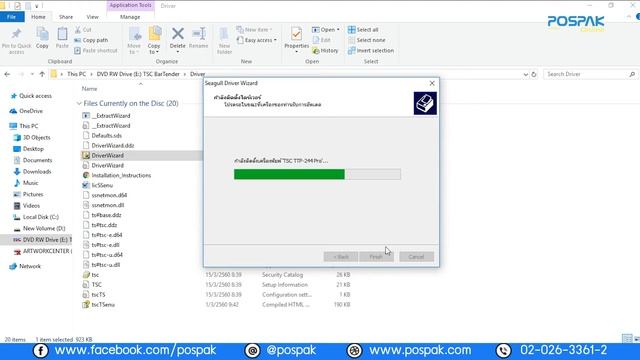Click the Back button in driver wizard
Viewport: 640px width, 360px height.
click(x=341, y=257)
